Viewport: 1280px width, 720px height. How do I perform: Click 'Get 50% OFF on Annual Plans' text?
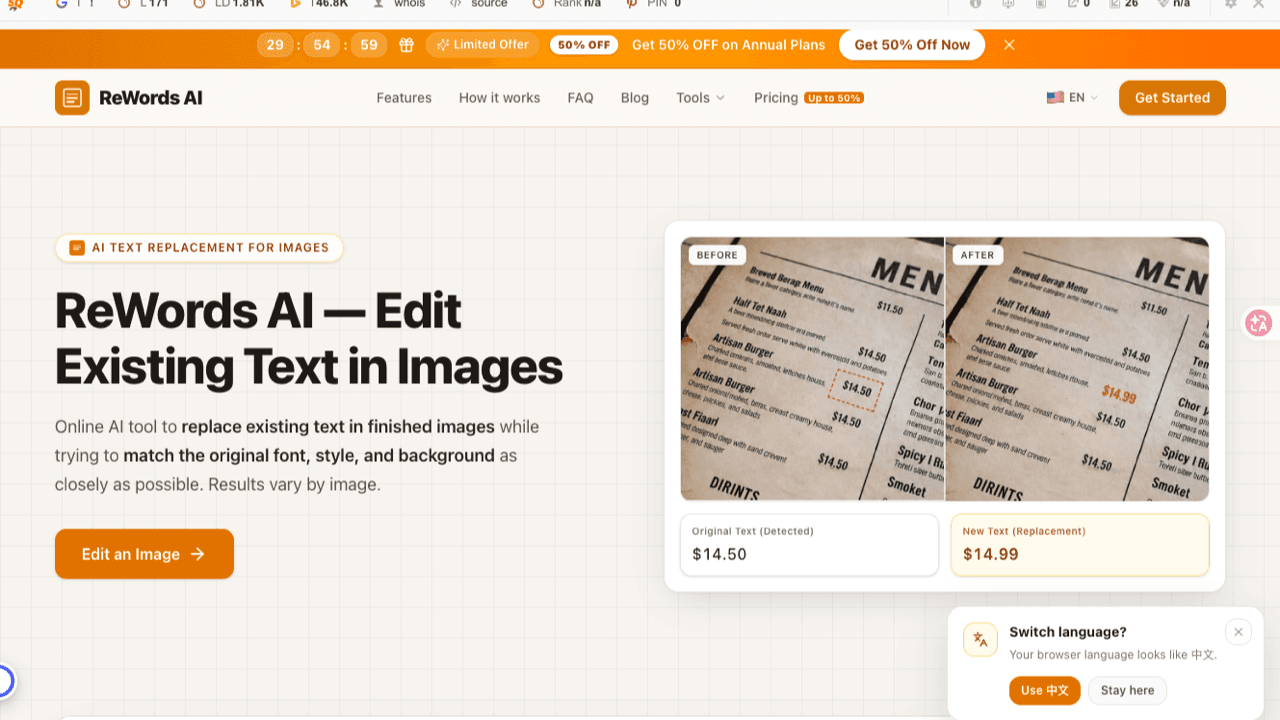point(729,45)
